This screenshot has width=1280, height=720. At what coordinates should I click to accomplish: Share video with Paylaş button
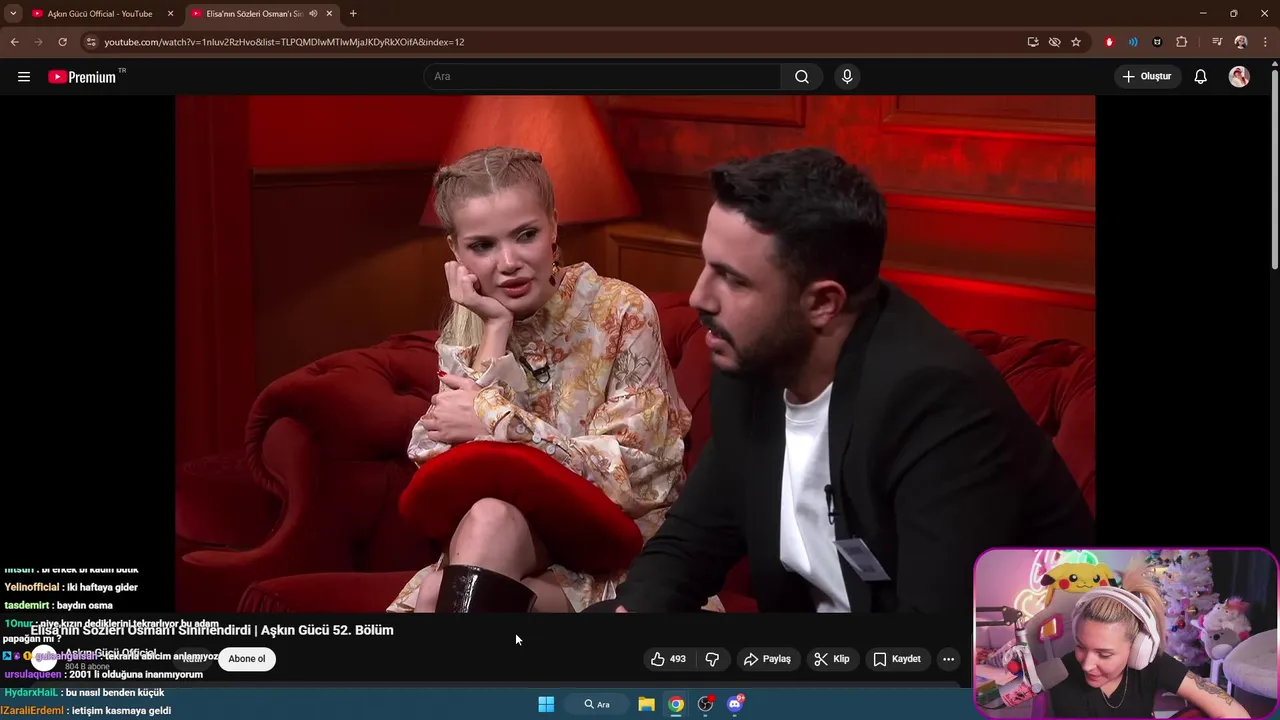click(x=767, y=659)
